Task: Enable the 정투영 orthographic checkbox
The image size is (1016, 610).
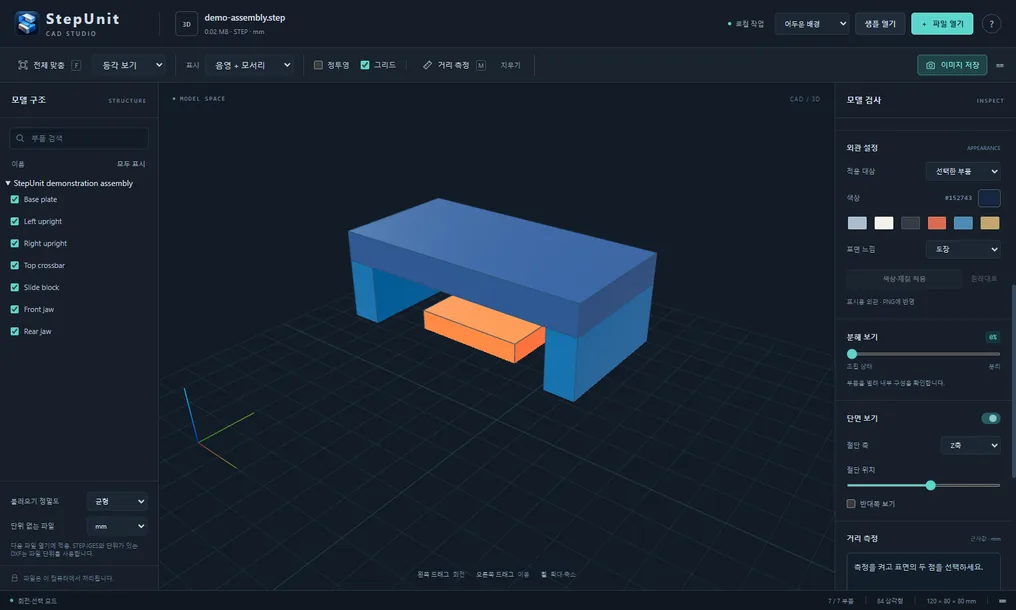Action: [x=318, y=65]
